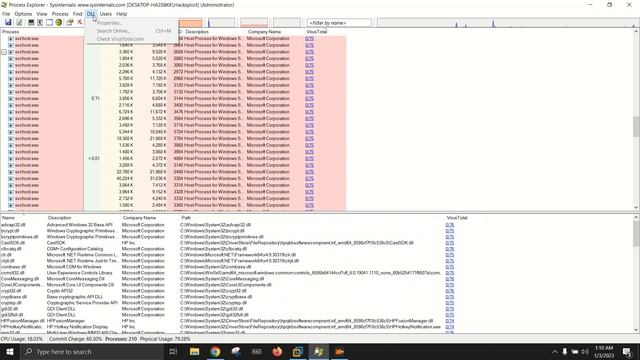
Task: Open the Options menu
Action: (x=23, y=14)
